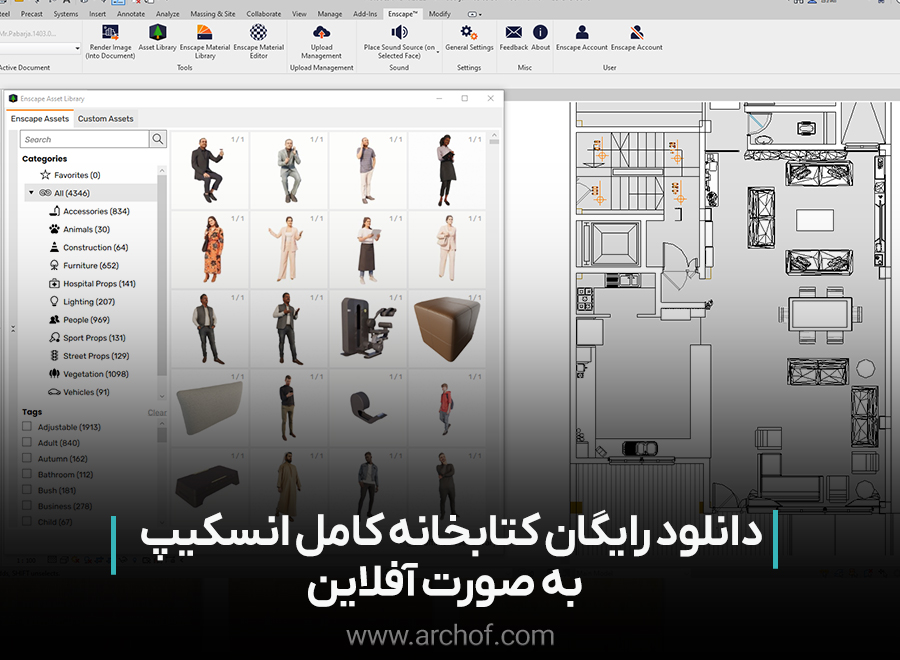Select the seated man in black thumbnail
The width and height of the screenshot is (900, 660).
pos(209,170)
